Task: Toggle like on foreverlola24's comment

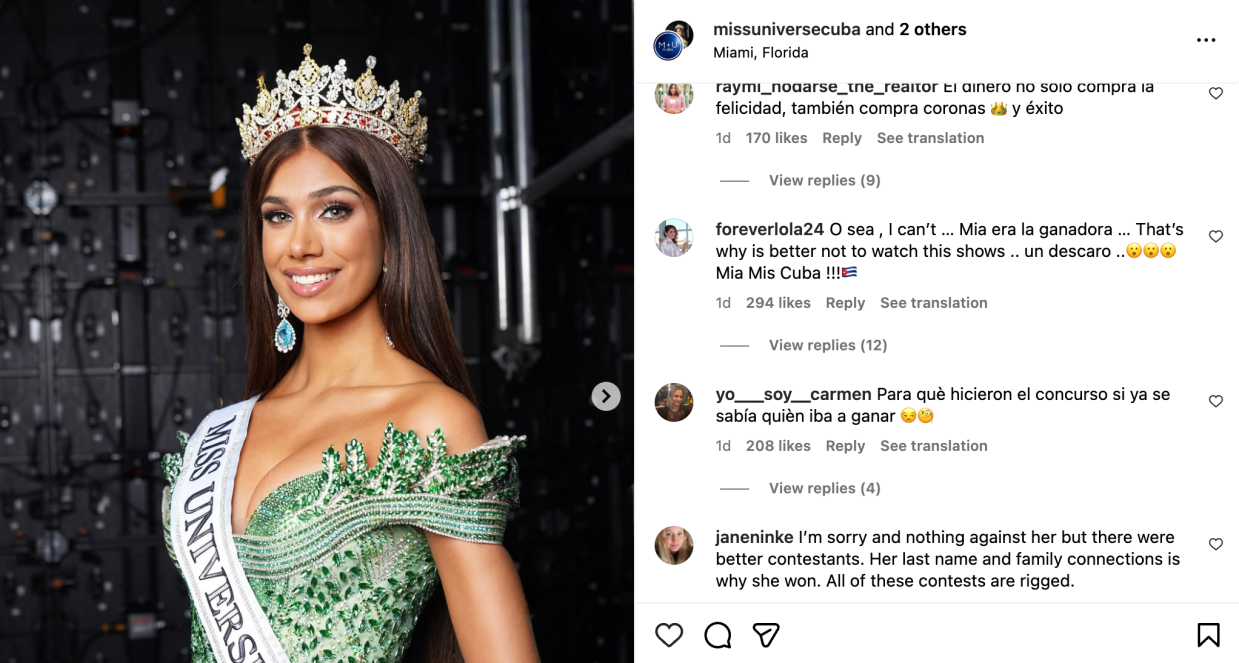Action: pos(1216,236)
